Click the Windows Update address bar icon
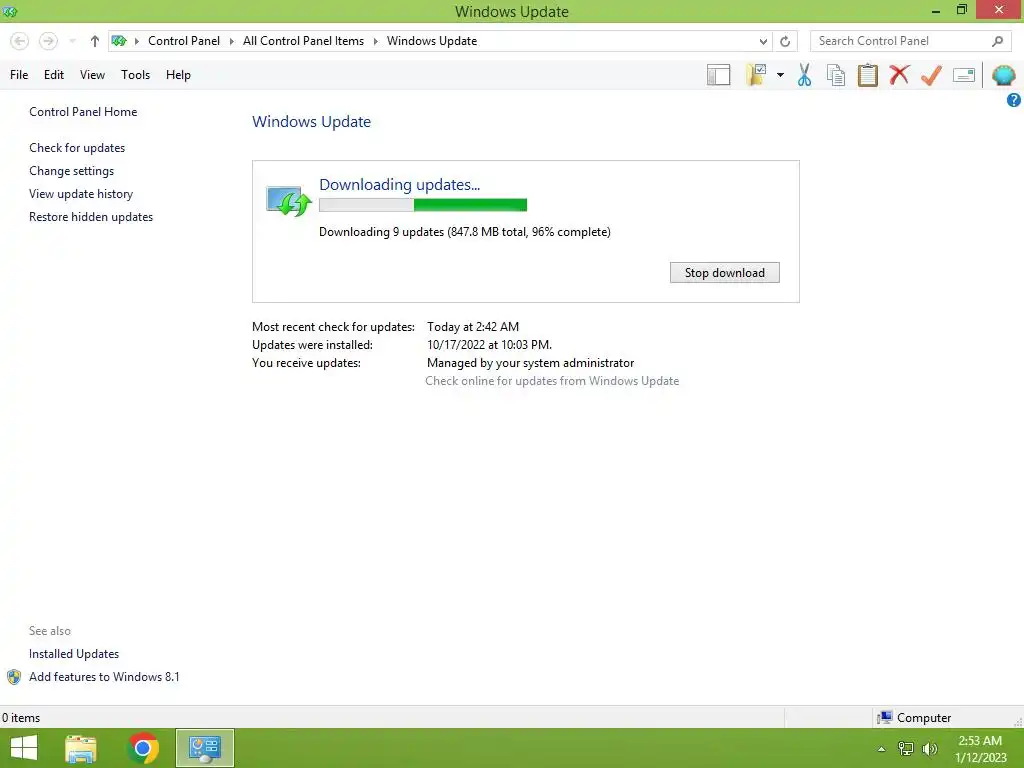Screen dimensions: 1024x768 pos(119,41)
